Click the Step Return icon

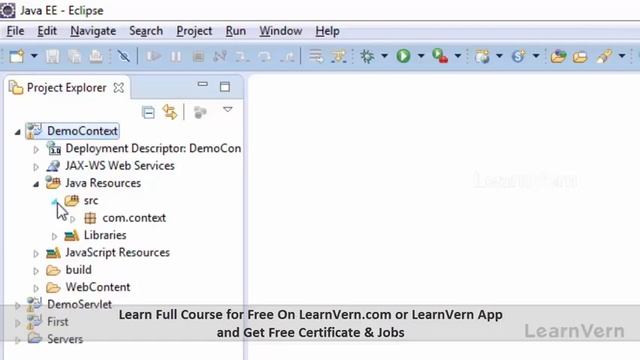(x=287, y=56)
